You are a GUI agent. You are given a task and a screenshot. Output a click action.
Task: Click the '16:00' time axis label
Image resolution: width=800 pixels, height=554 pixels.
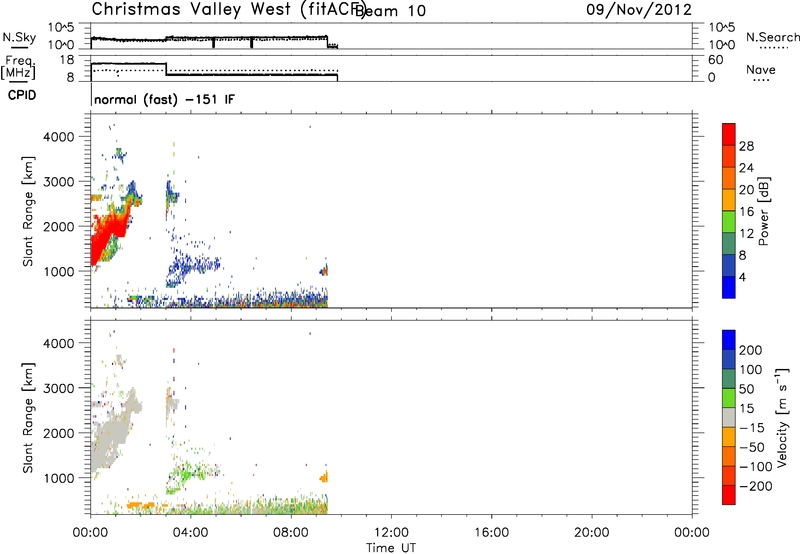pos(491,533)
